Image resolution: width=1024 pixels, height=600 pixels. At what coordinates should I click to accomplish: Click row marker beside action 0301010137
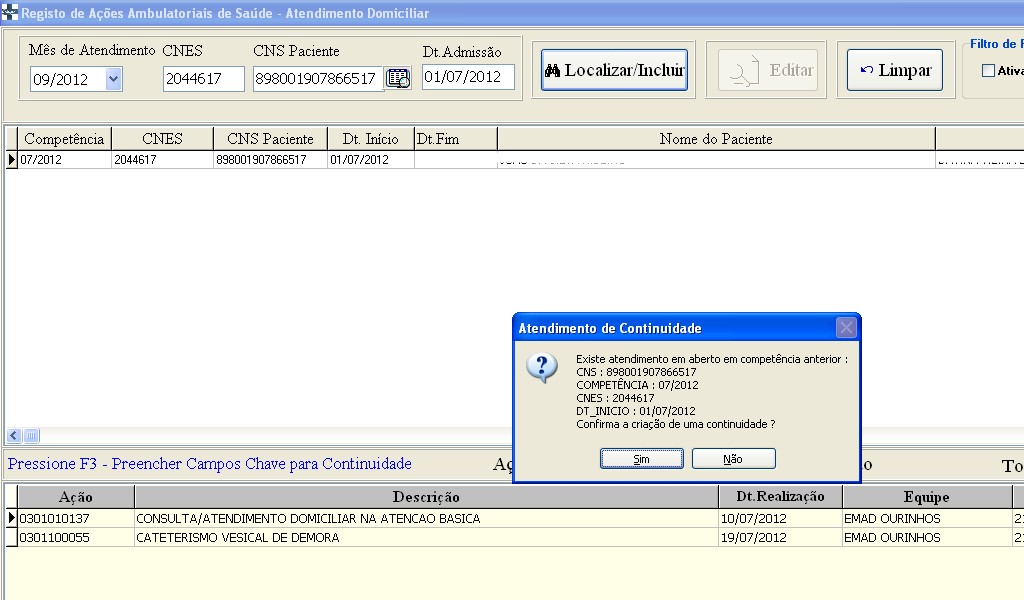click(11, 519)
